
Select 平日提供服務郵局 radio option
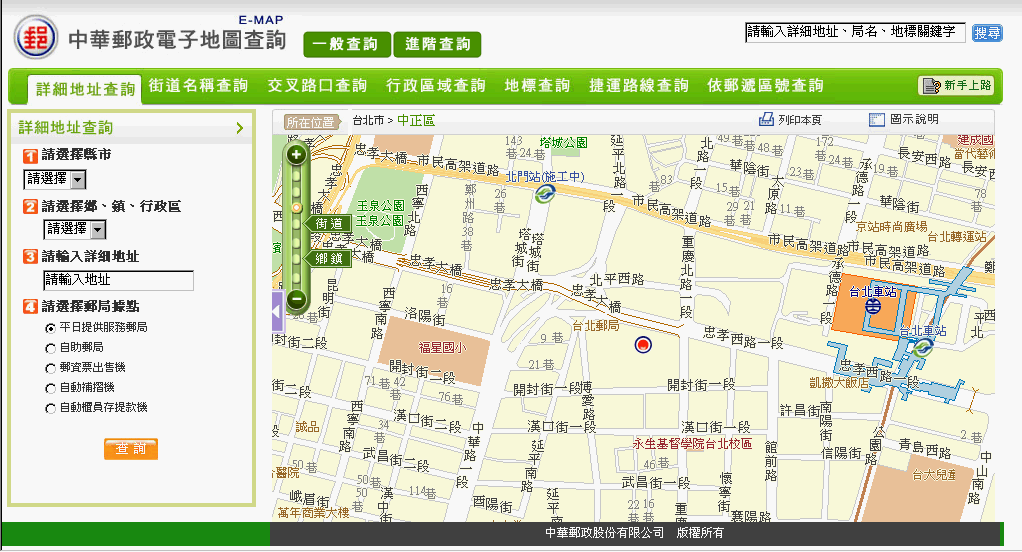(x=50, y=328)
